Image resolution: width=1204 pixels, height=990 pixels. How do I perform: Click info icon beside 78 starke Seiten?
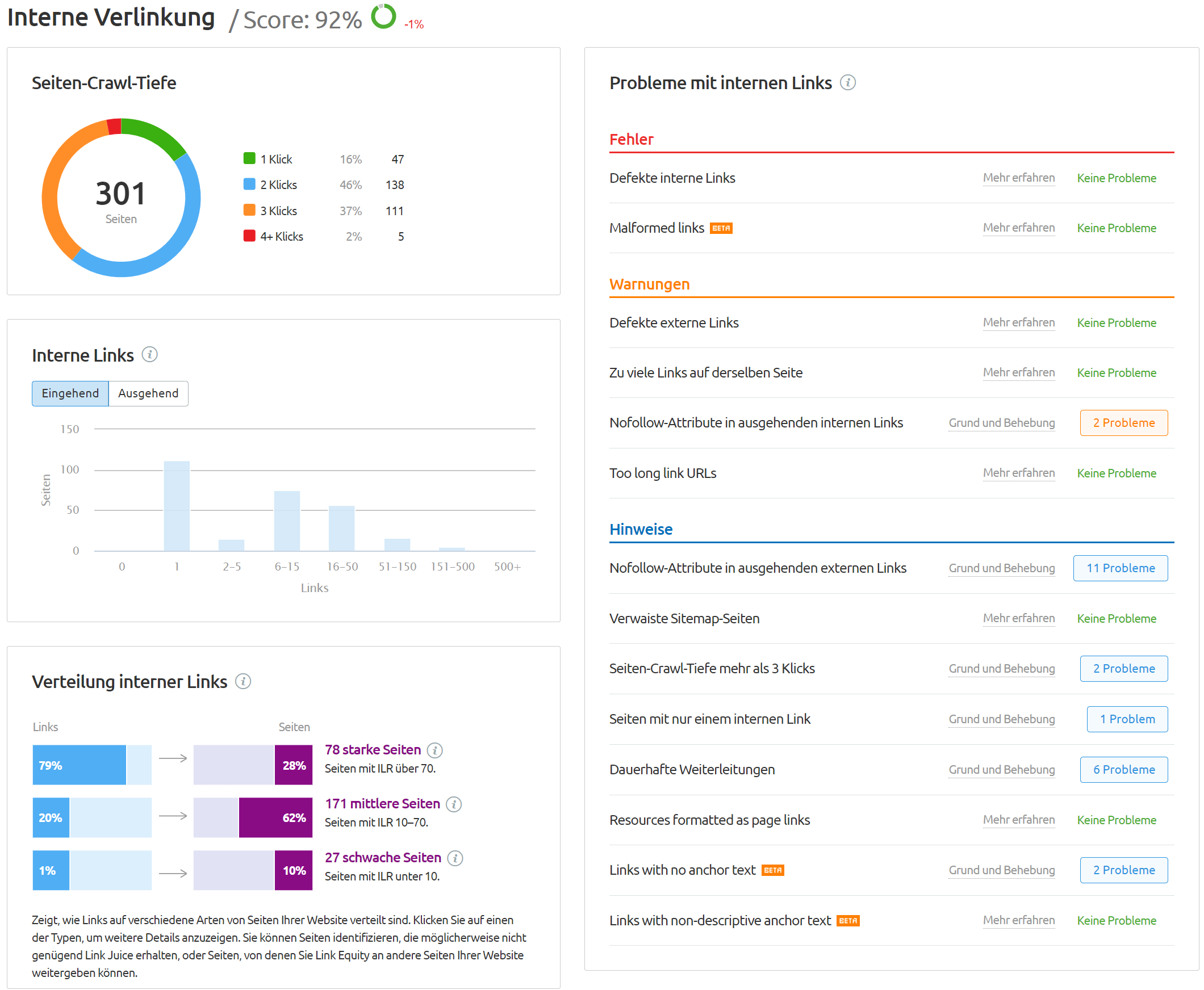(435, 750)
